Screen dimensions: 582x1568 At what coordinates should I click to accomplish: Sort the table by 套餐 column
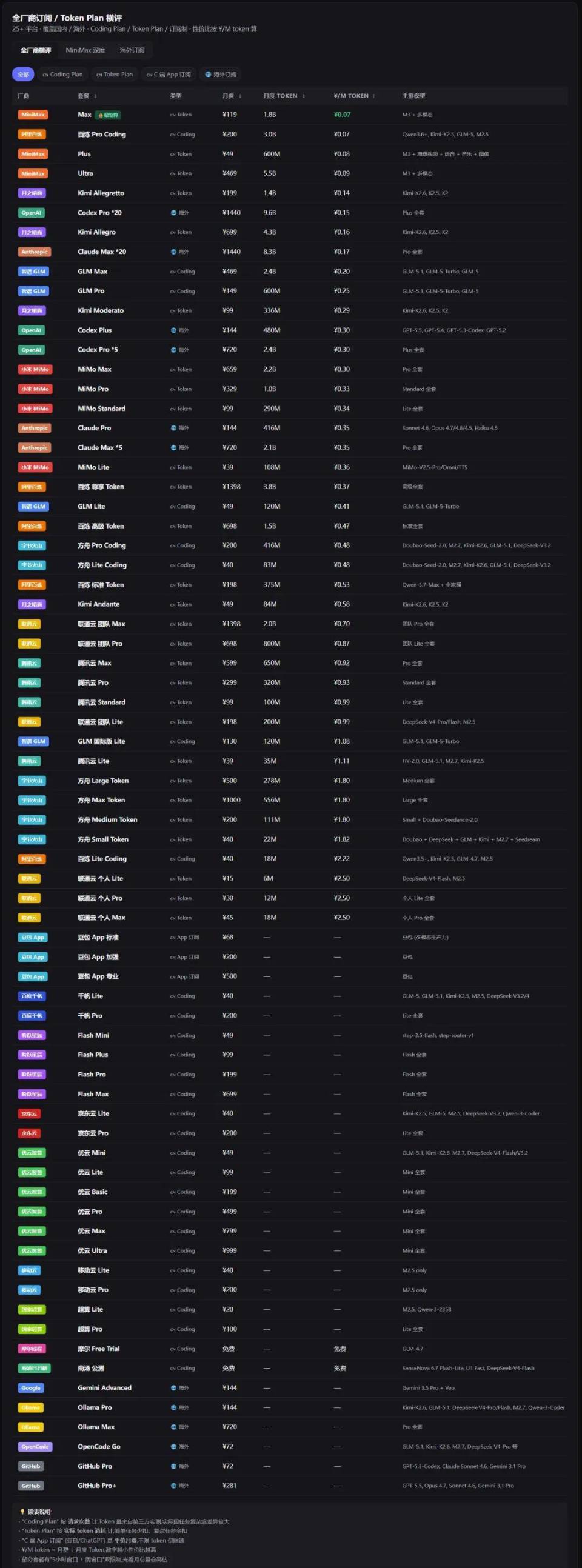87,96
